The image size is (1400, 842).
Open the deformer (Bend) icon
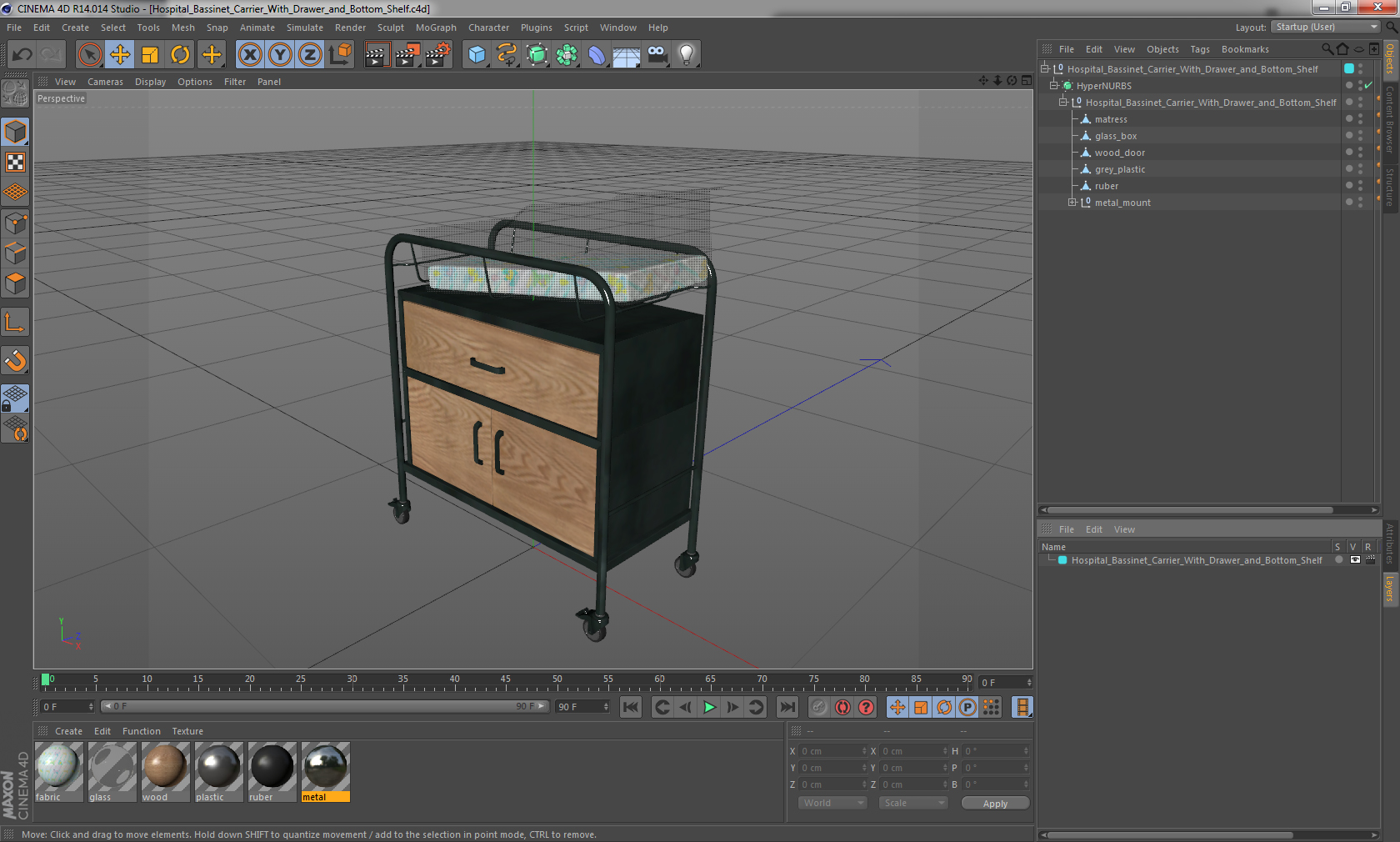pos(597,55)
